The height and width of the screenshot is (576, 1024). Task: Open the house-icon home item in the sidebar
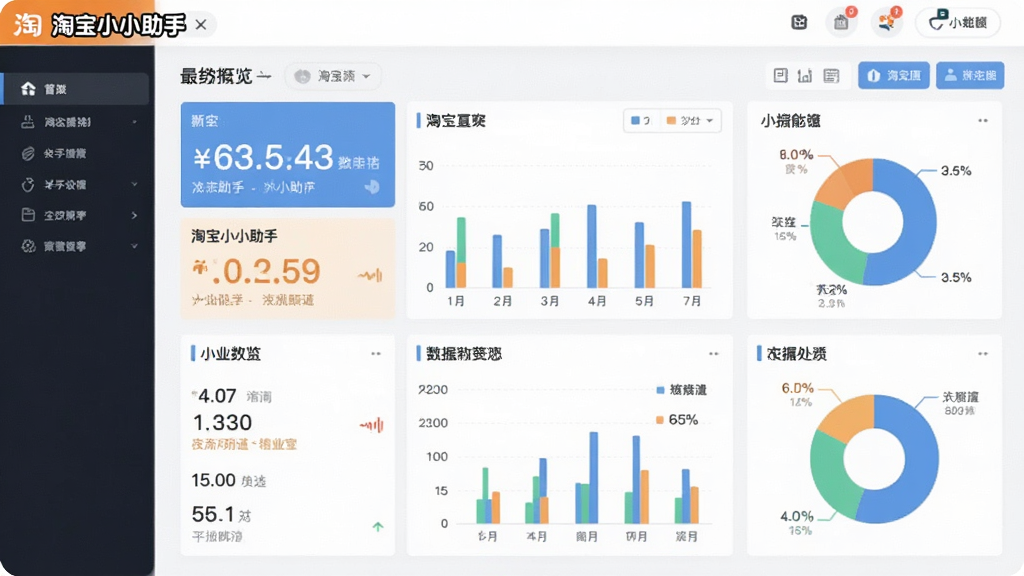click(76, 89)
